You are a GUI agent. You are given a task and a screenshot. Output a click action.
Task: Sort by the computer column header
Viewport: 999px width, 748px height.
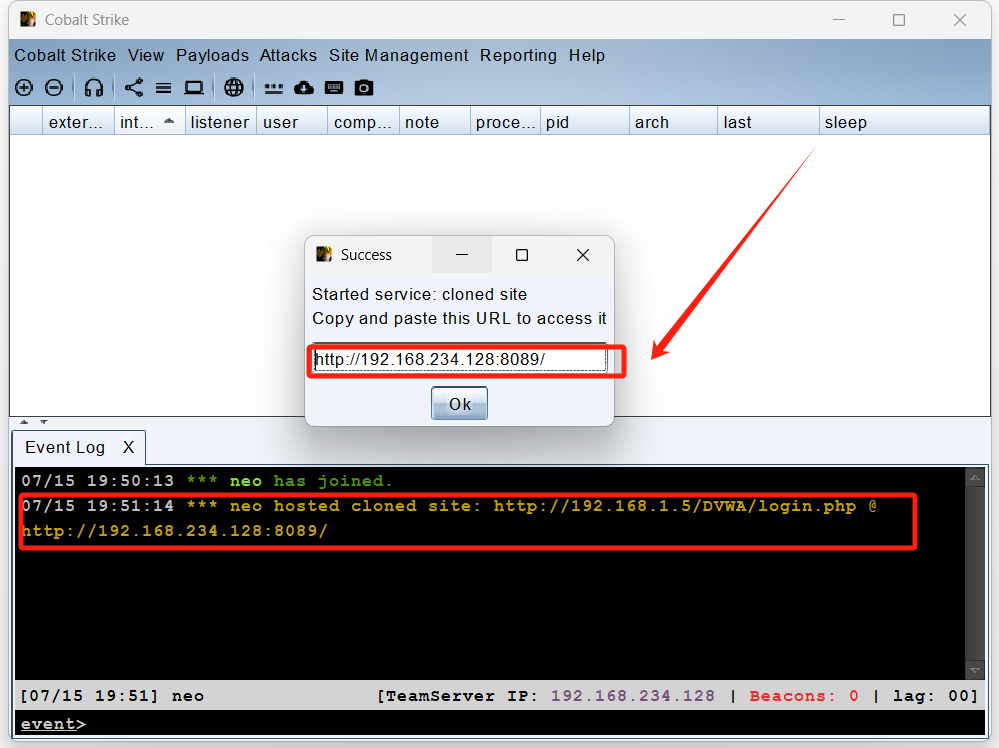(363, 122)
